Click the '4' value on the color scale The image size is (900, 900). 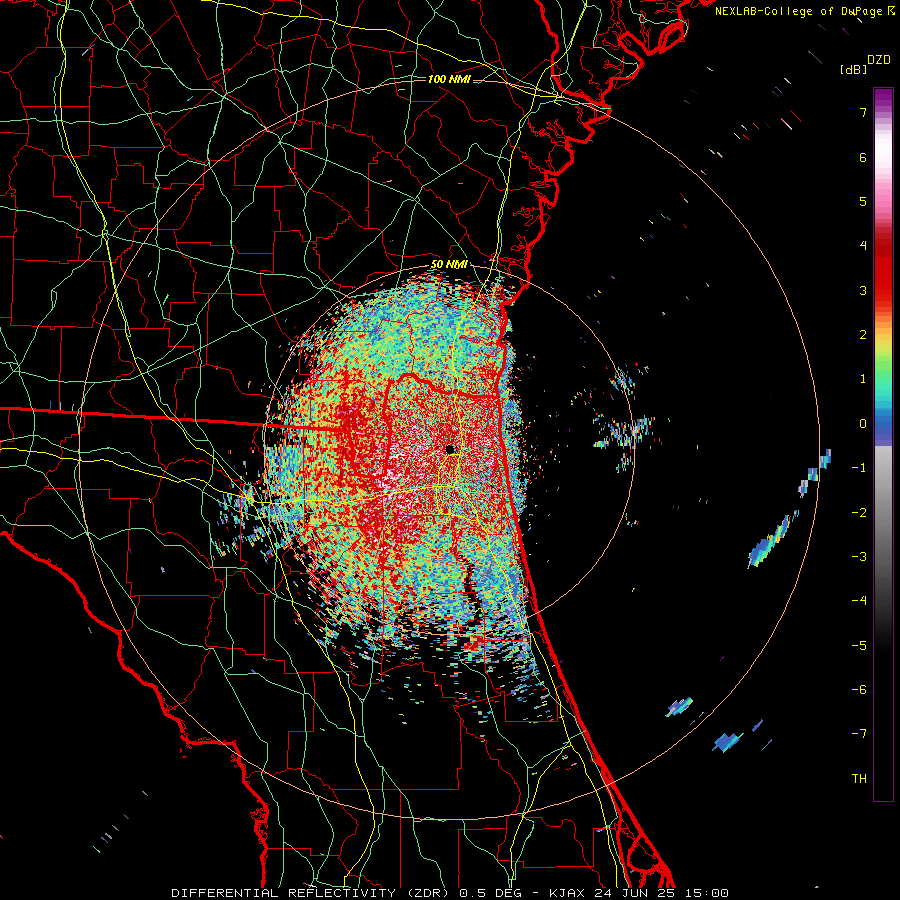863,246
